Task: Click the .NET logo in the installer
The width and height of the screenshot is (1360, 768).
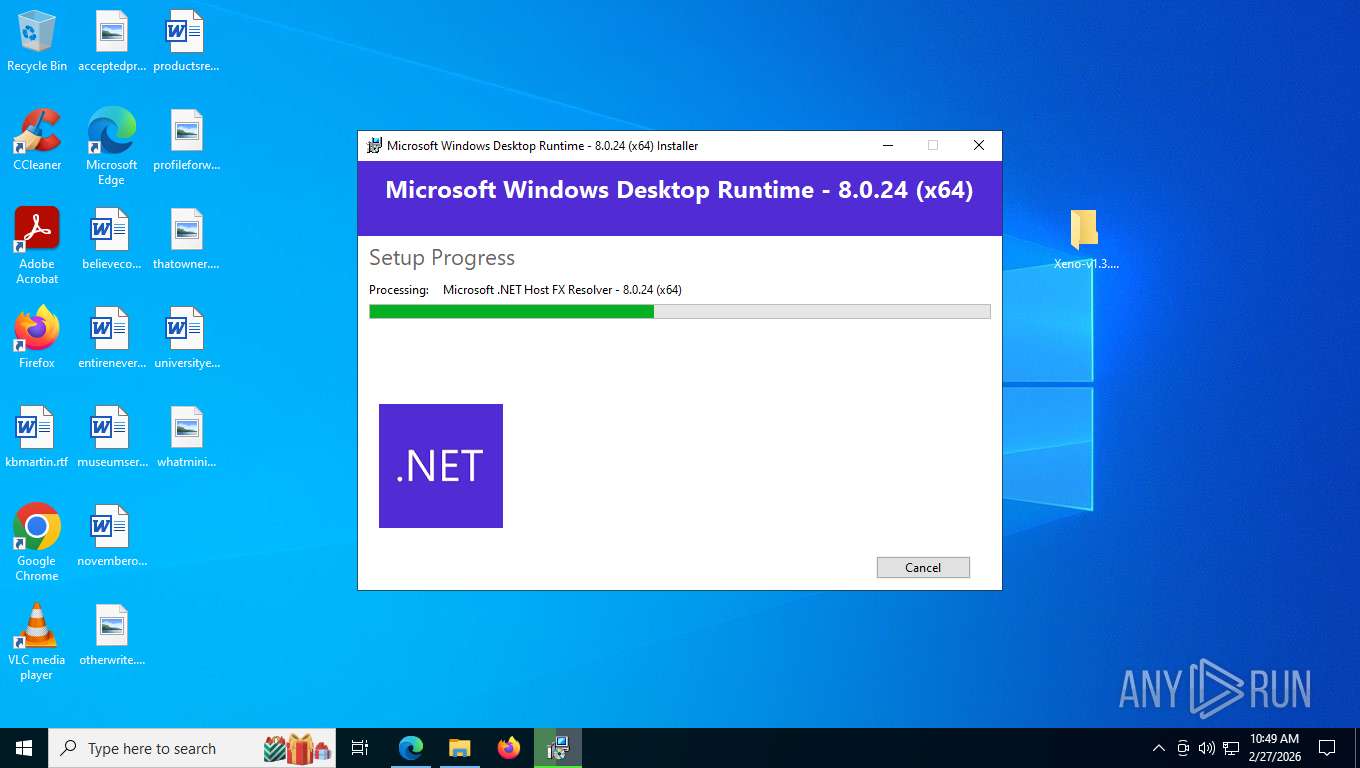Action: 441,466
